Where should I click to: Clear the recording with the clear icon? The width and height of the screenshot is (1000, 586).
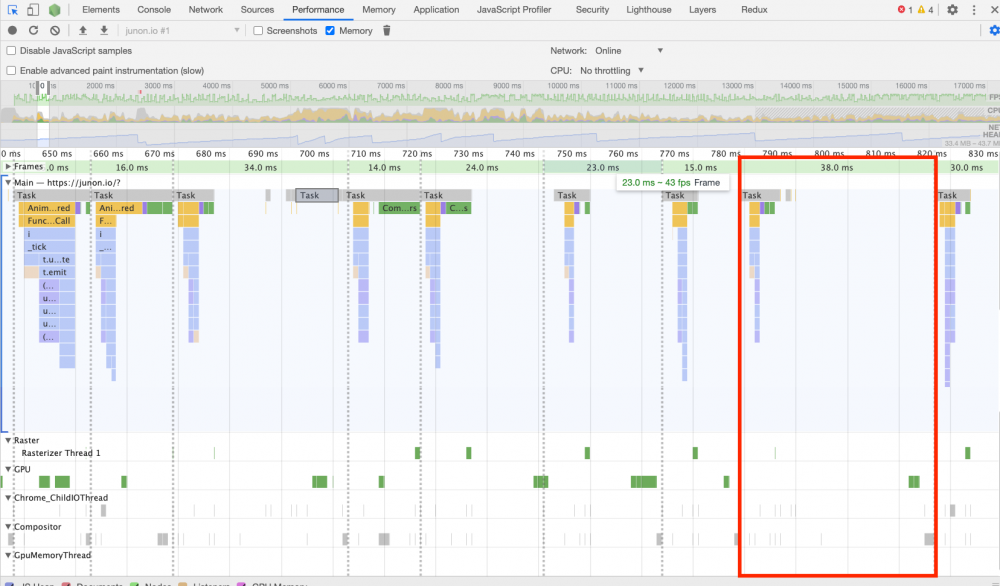[x=55, y=30]
